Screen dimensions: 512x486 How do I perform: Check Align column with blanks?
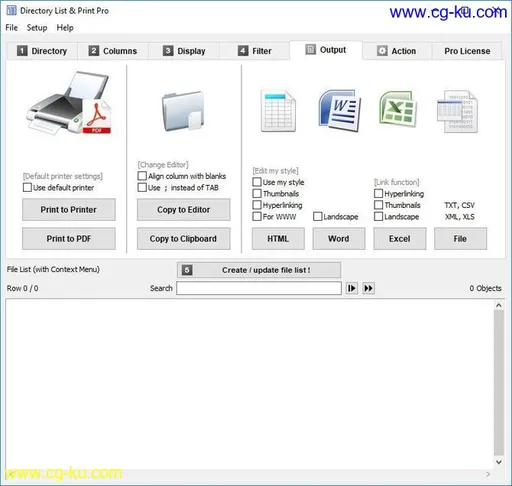click(142, 176)
